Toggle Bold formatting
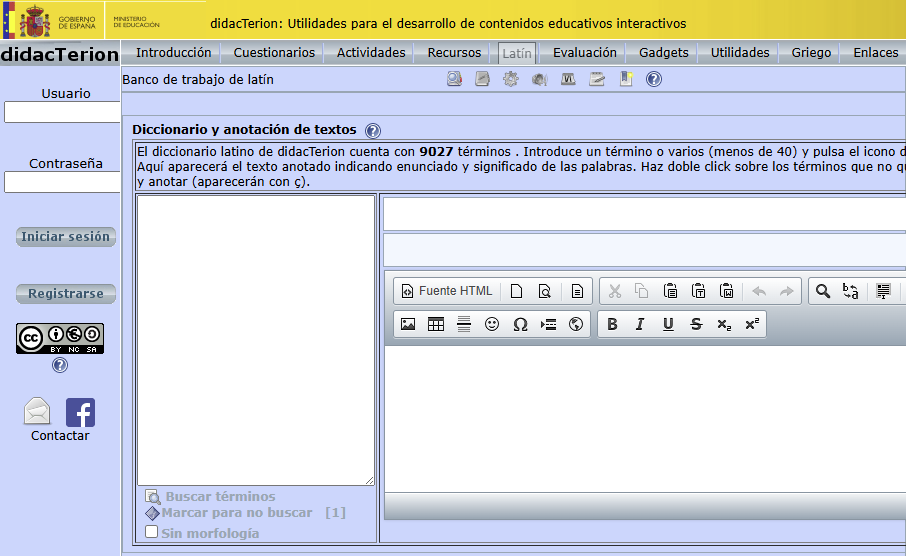 point(612,324)
